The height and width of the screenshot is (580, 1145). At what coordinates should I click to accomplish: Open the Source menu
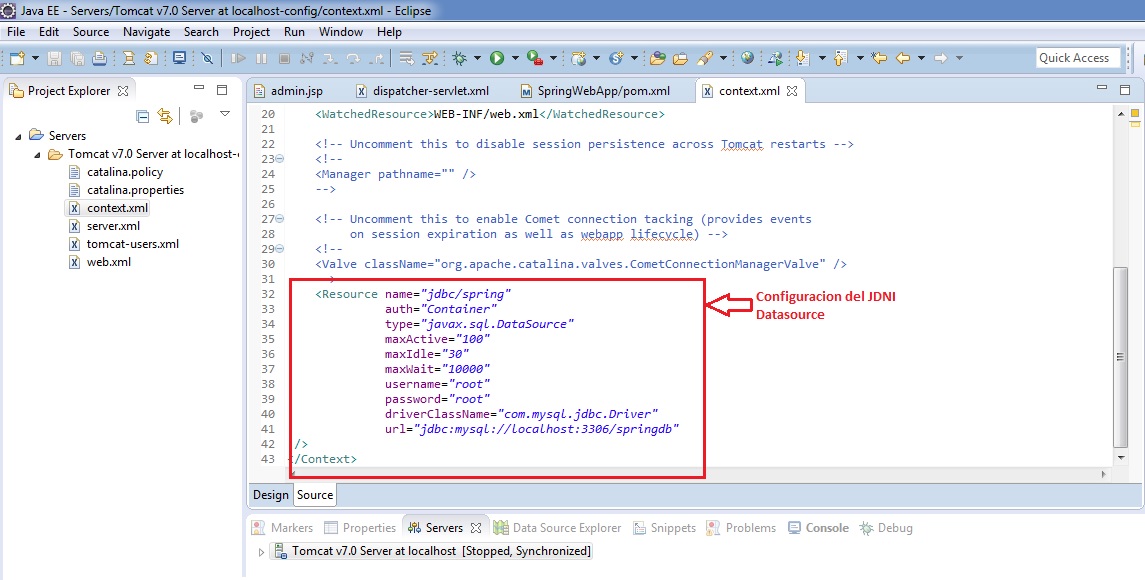(x=91, y=31)
